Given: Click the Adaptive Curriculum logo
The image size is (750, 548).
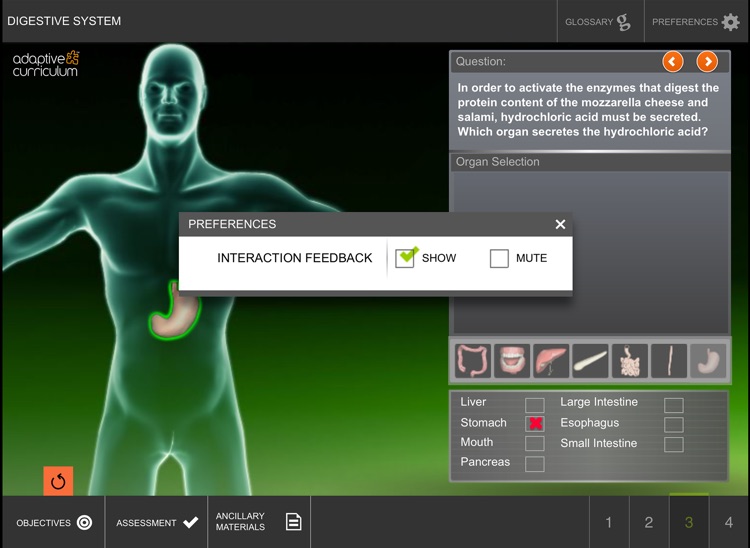Looking at the screenshot, I should click(x=46, y=64).
